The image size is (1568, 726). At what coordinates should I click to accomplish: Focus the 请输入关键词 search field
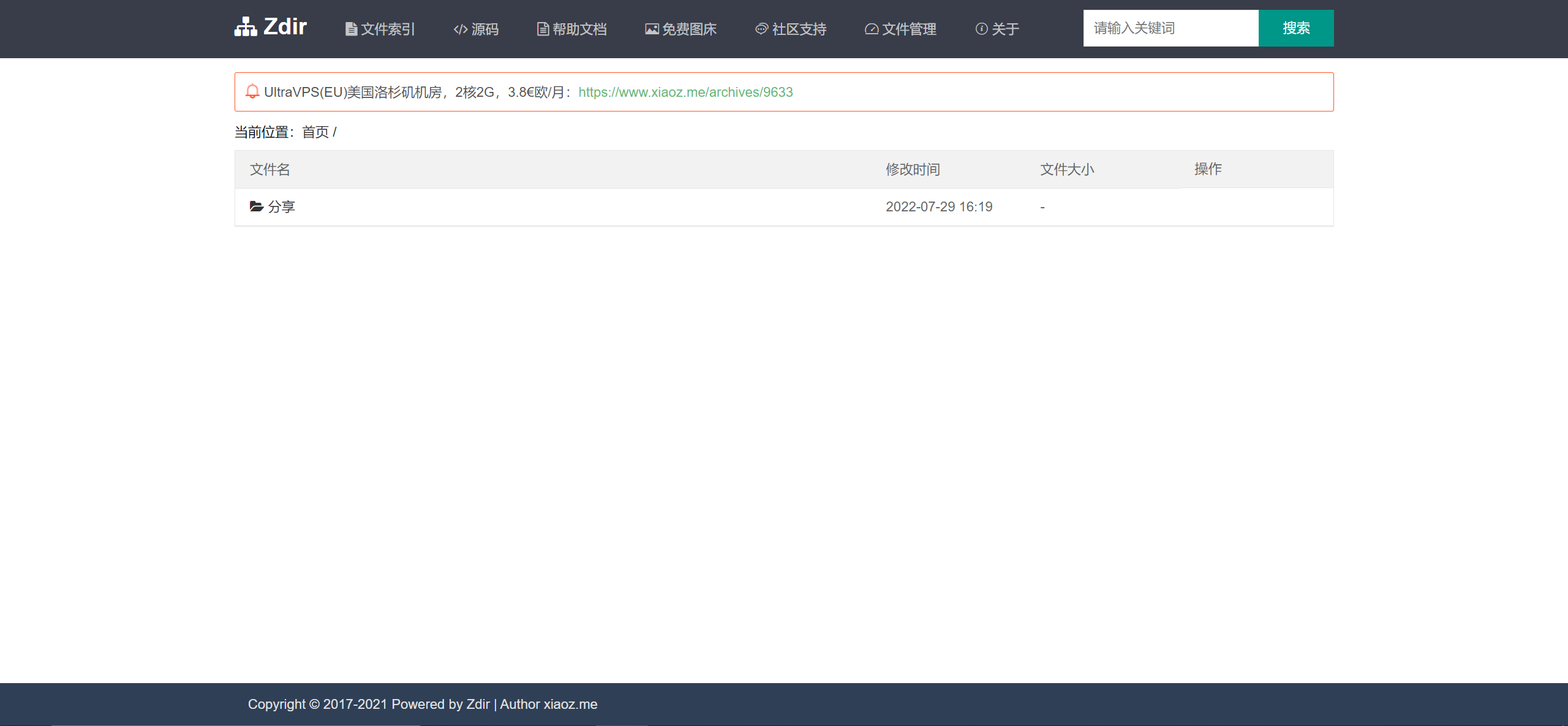pos(1170,28)
